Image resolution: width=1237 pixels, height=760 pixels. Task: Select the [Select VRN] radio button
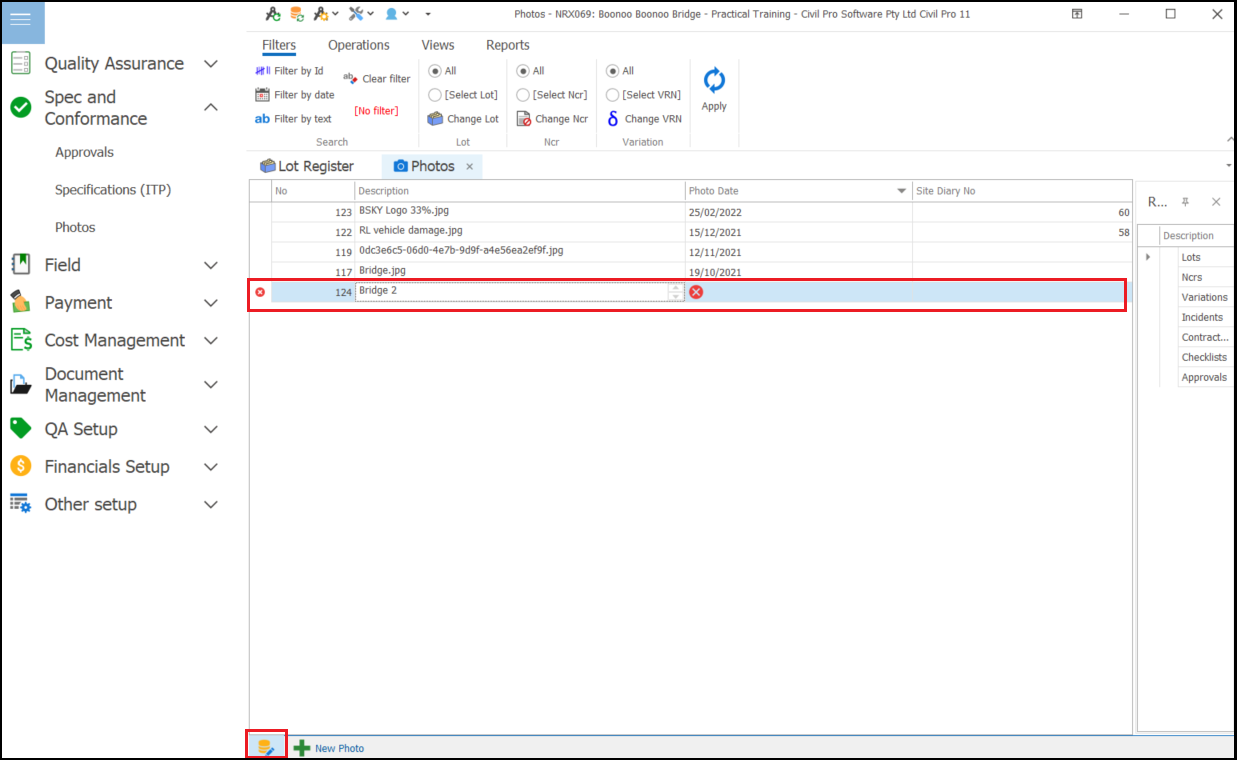[x=613, y=95]
